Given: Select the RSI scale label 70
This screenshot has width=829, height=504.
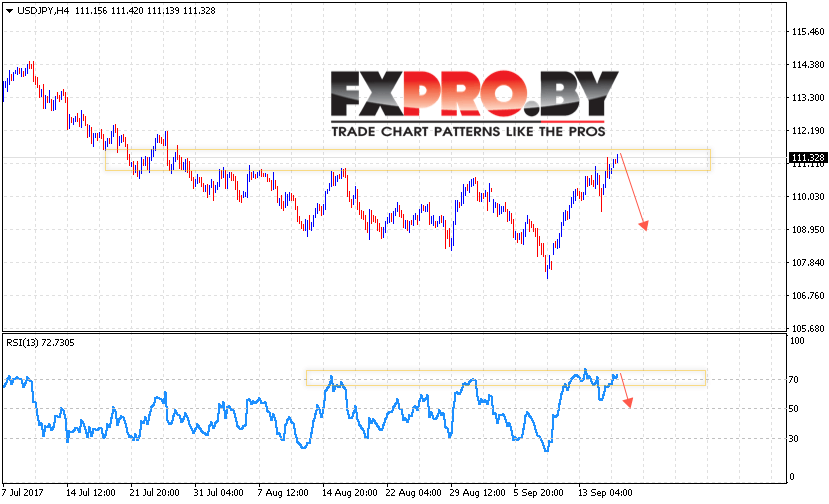Looking at the screenshot, I should (794, 380).
